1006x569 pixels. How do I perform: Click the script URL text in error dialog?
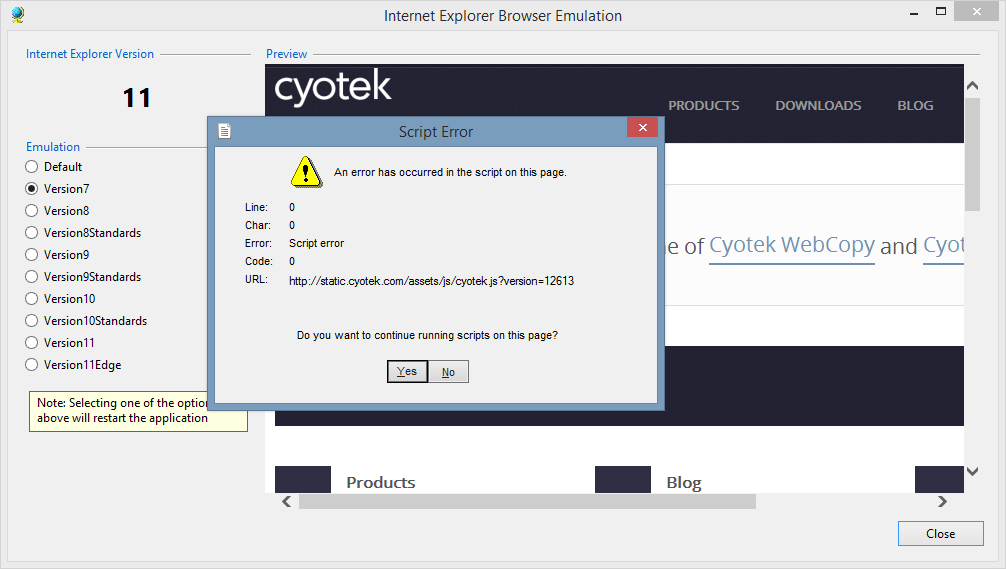(431, 281)
